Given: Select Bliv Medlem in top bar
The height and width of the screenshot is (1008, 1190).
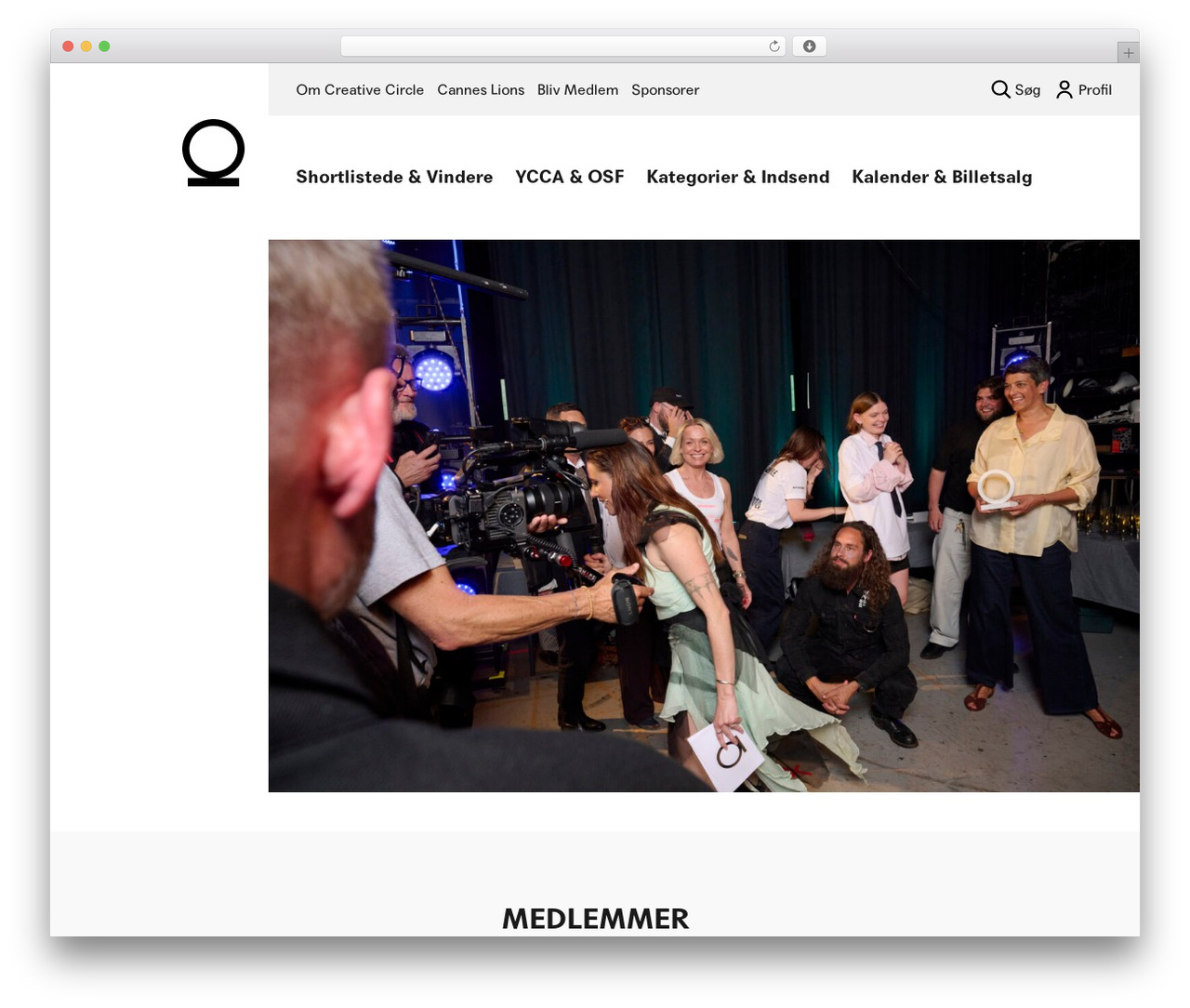Looking at the screenshot, I should [x=577, y=89].
